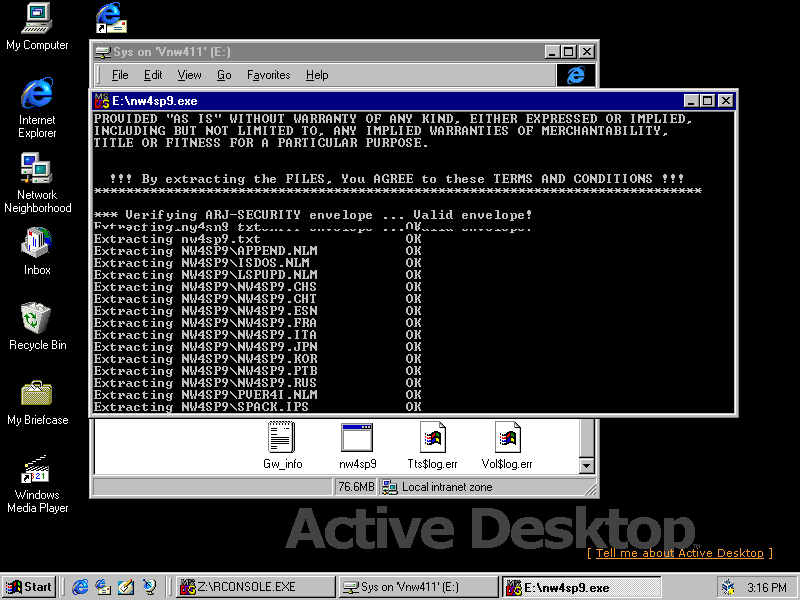Image resolution: width=800 pixels, height=600 pixels.
Task: Click the Local intranet zone icon in status bar
Action: [390, 487]
